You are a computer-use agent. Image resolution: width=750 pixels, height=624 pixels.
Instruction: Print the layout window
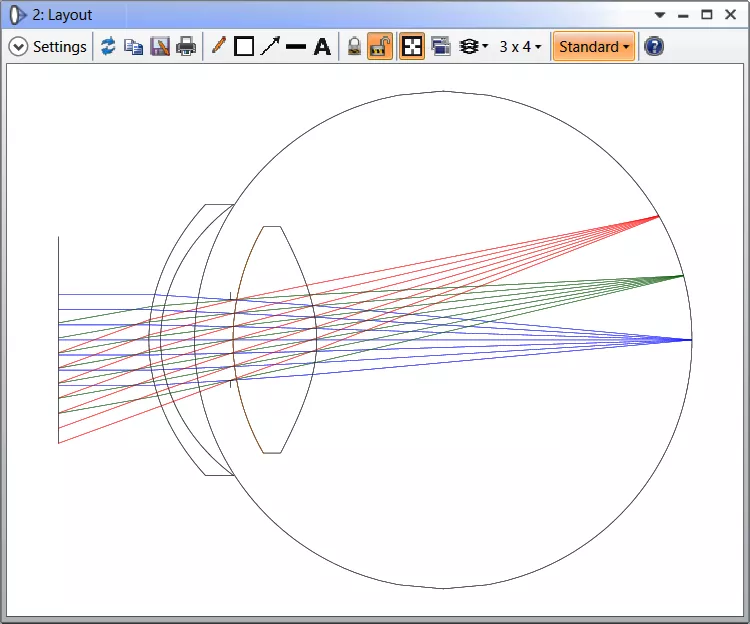[186, 47]
